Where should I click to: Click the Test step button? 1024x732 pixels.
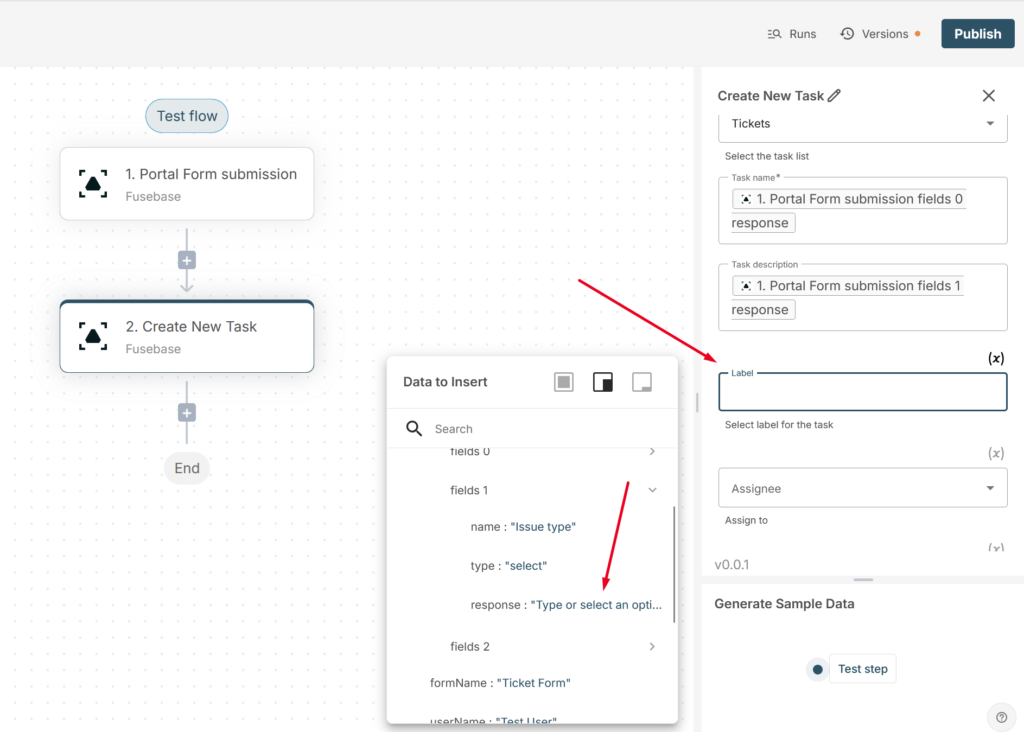tap(863, 669)
